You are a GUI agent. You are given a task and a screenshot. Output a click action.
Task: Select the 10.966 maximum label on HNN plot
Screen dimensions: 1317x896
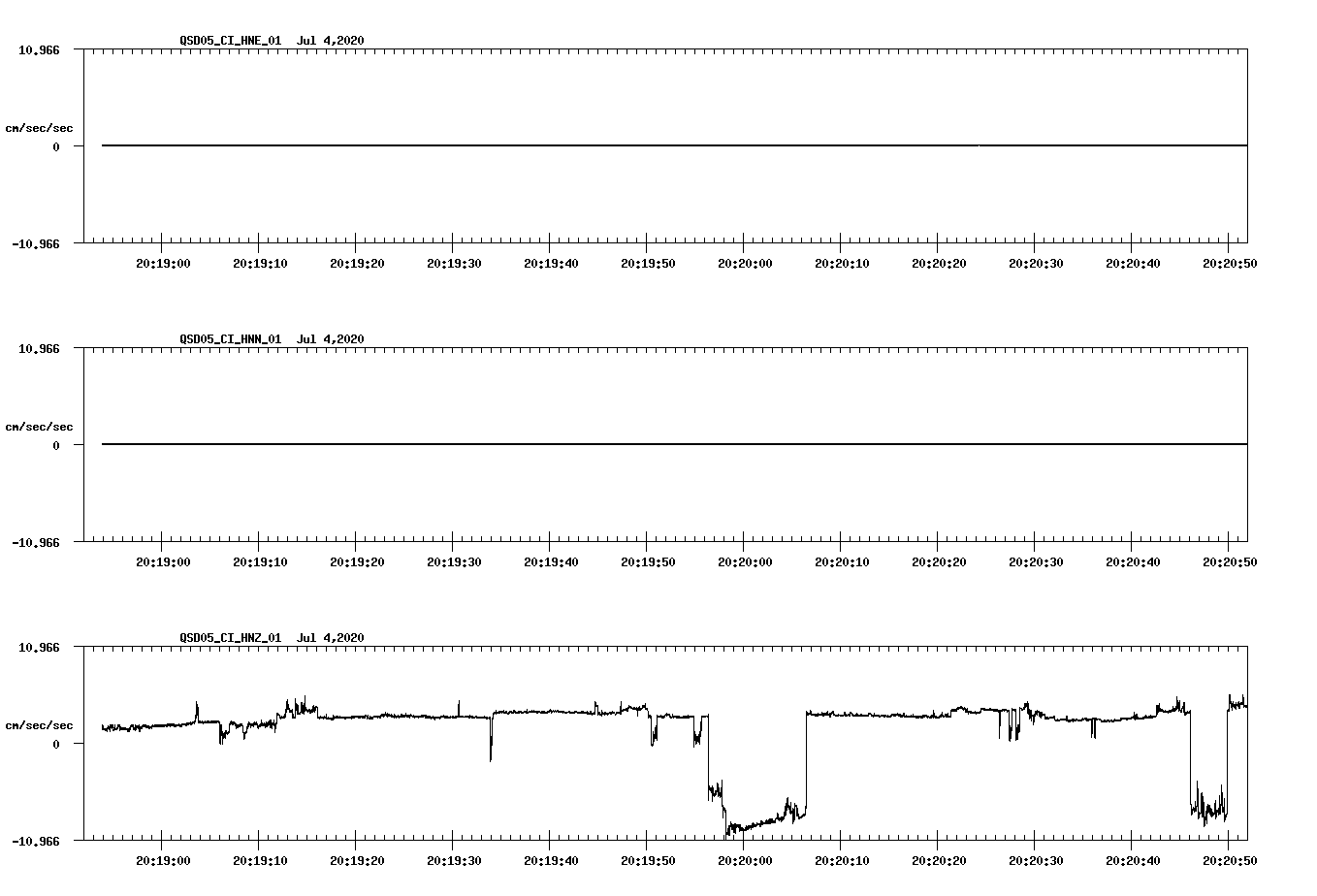[x=39, y=348]
